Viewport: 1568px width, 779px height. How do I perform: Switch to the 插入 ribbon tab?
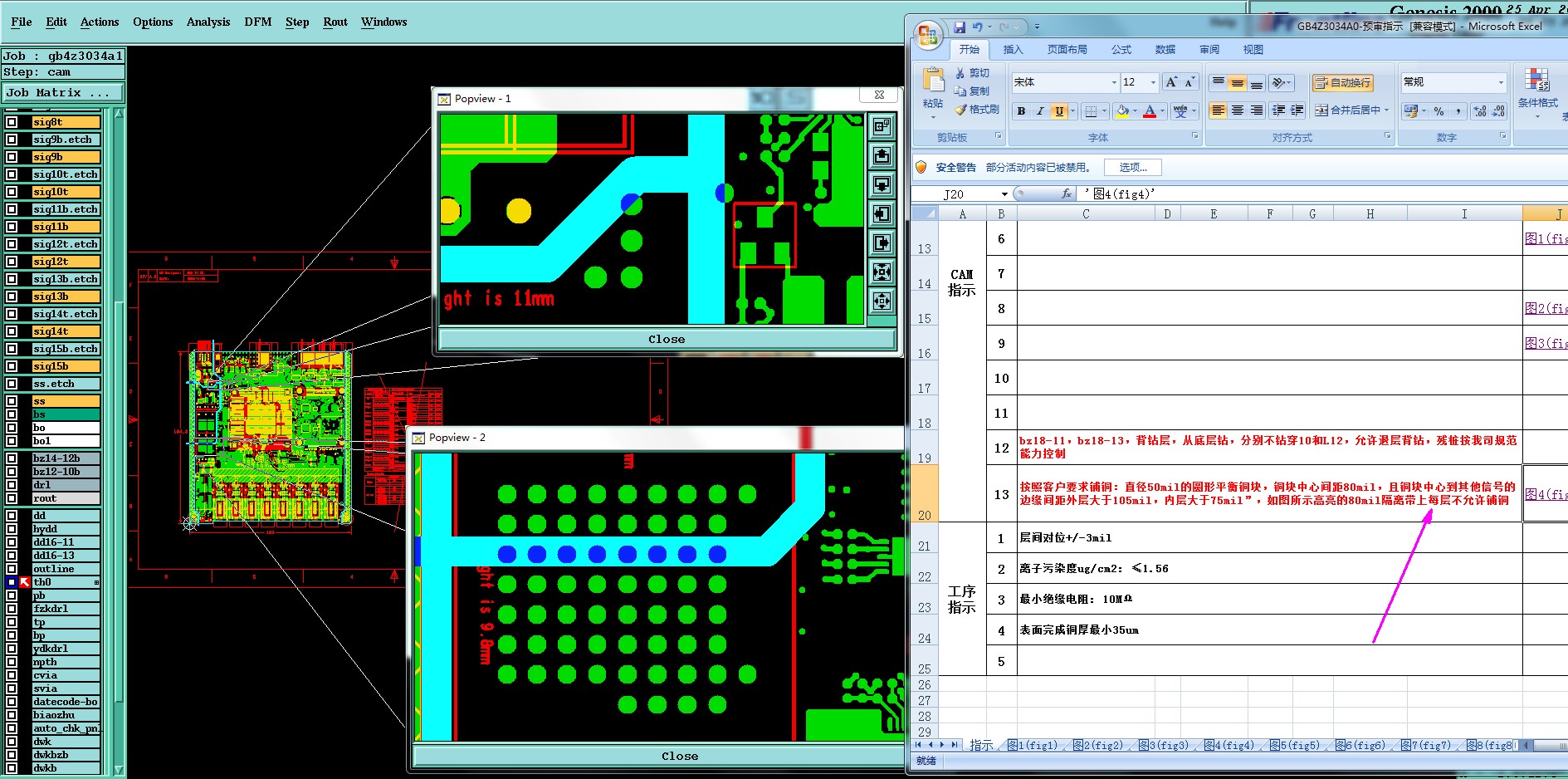(x=1013, y=50)
